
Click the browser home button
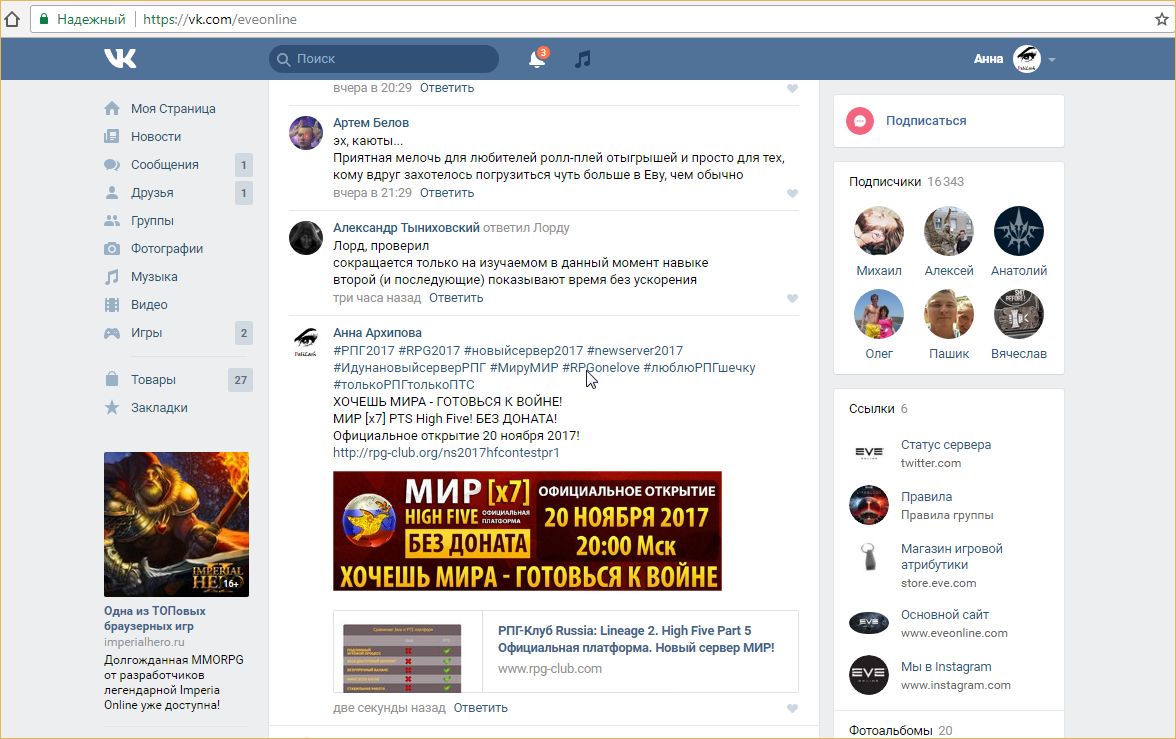click(12, 20)
